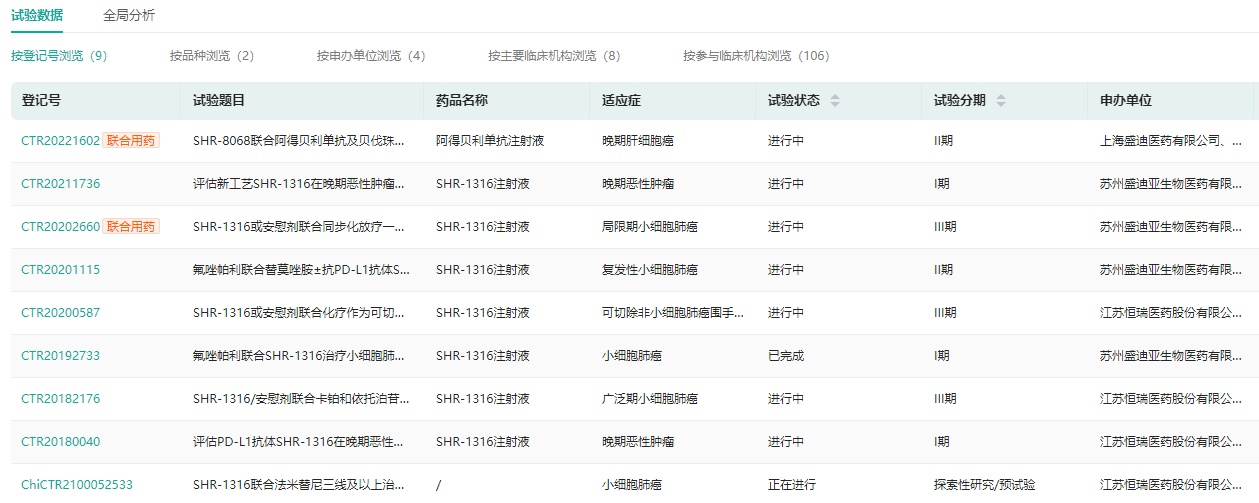Click trial title SHR-1316联合法米替尼
This screenshot has width=1259, height=503.
tap(300, 485)
